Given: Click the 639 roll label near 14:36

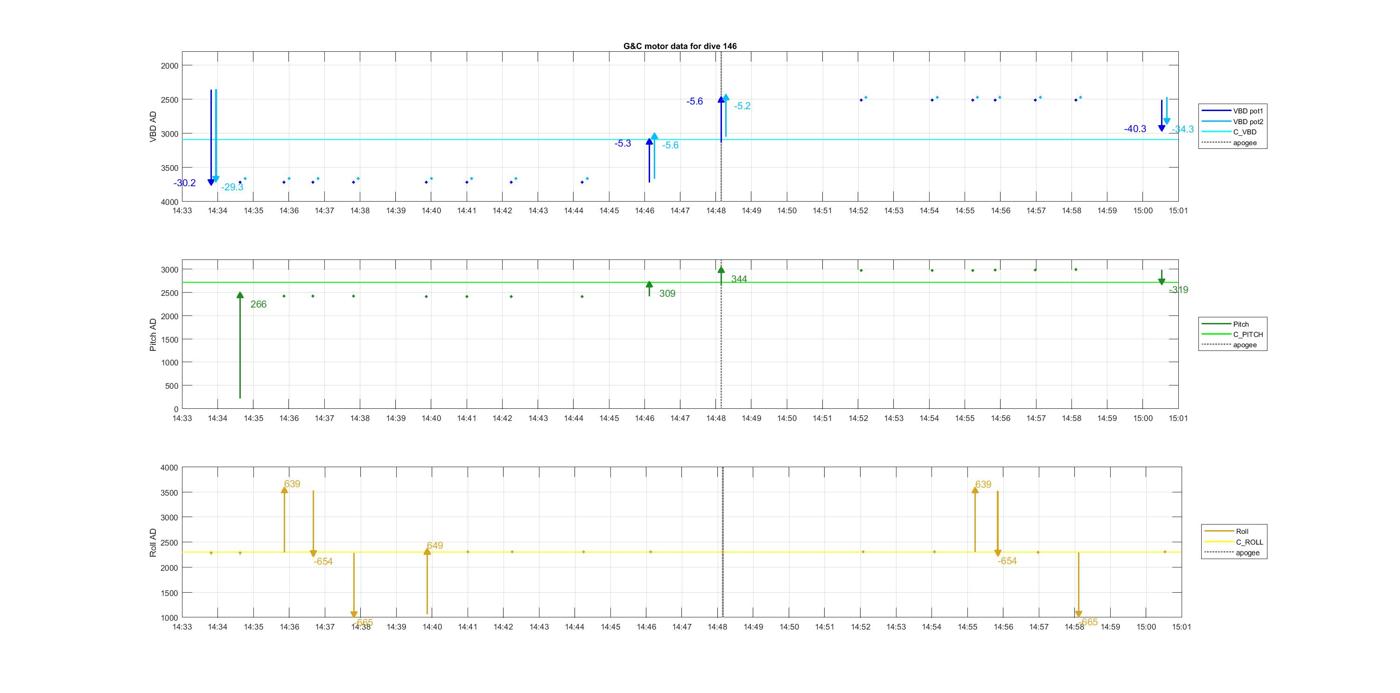Looking at the screenshot, I should [x=292, y=484].
